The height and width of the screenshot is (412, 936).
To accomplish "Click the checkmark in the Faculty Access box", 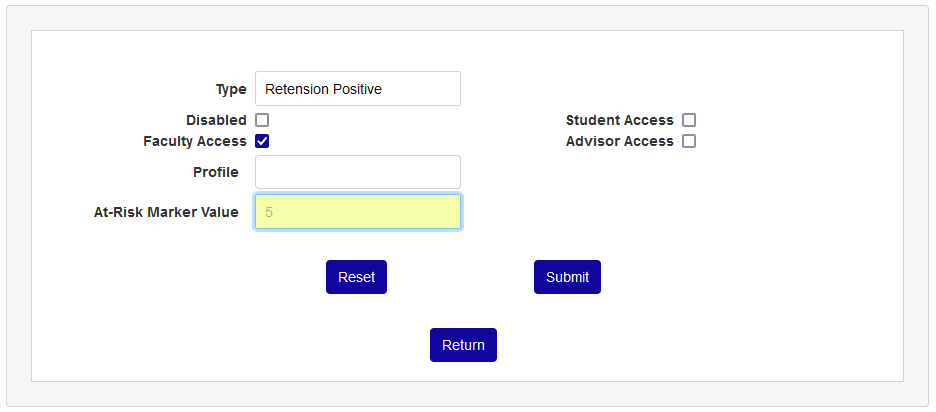I will [262, 141].
